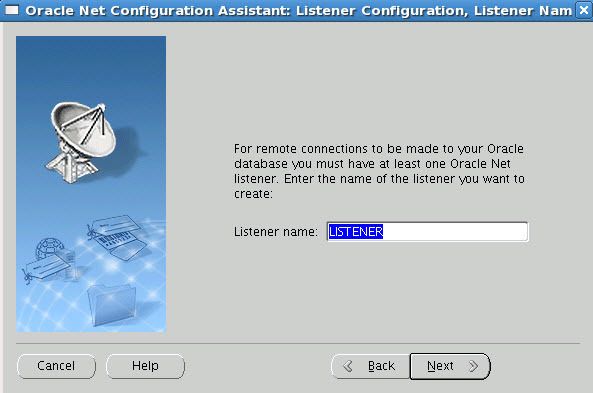Screen dimensions: 593x393
Task: Cancel the listener configuration
Action: (56, 366)
